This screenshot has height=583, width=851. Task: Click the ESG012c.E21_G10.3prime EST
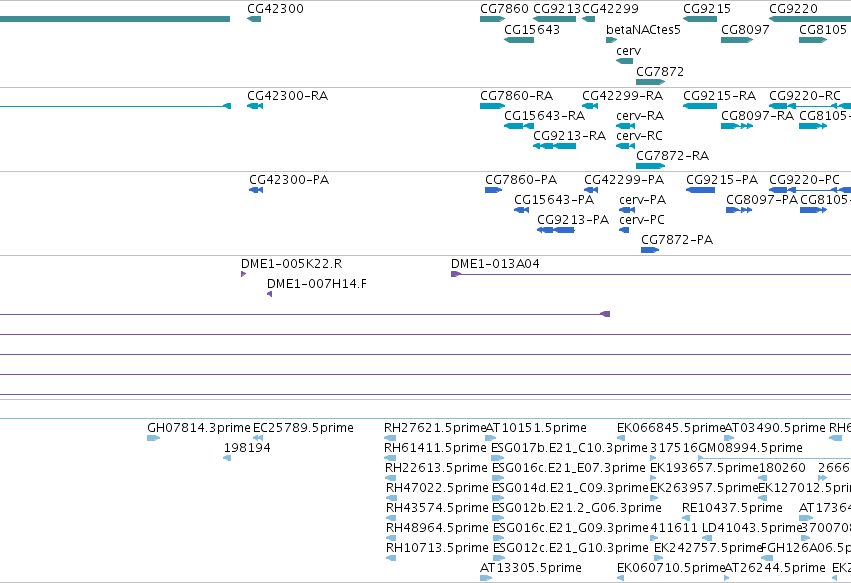point(499,559)
